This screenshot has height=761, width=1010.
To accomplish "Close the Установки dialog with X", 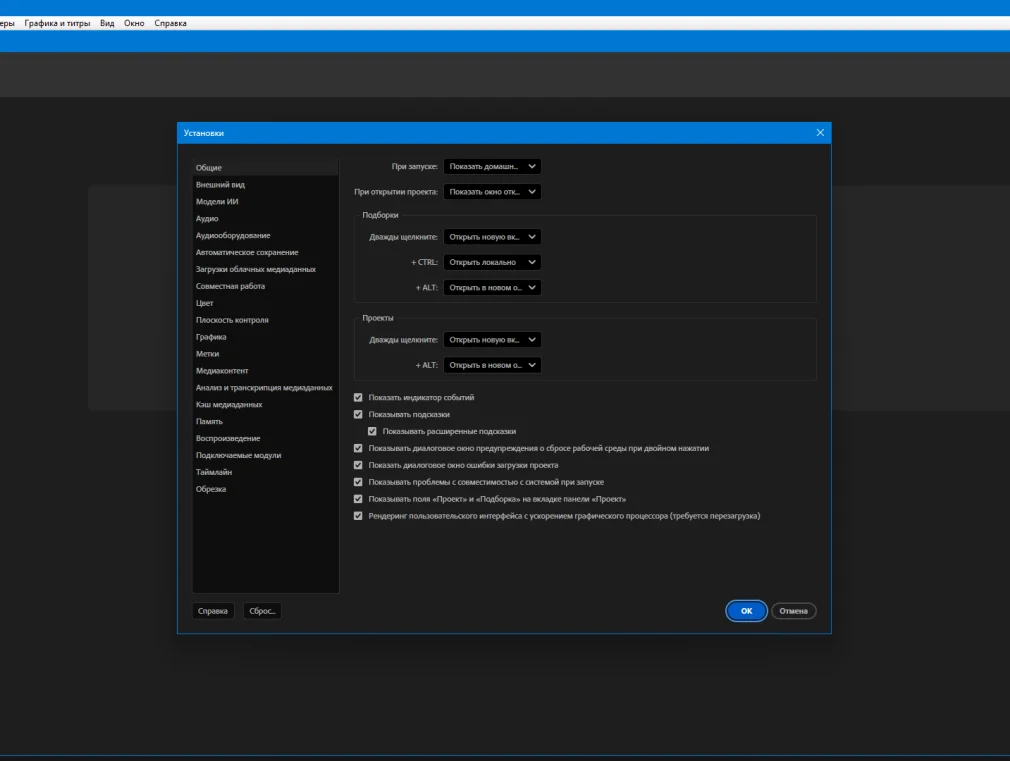I will point(820,133).
